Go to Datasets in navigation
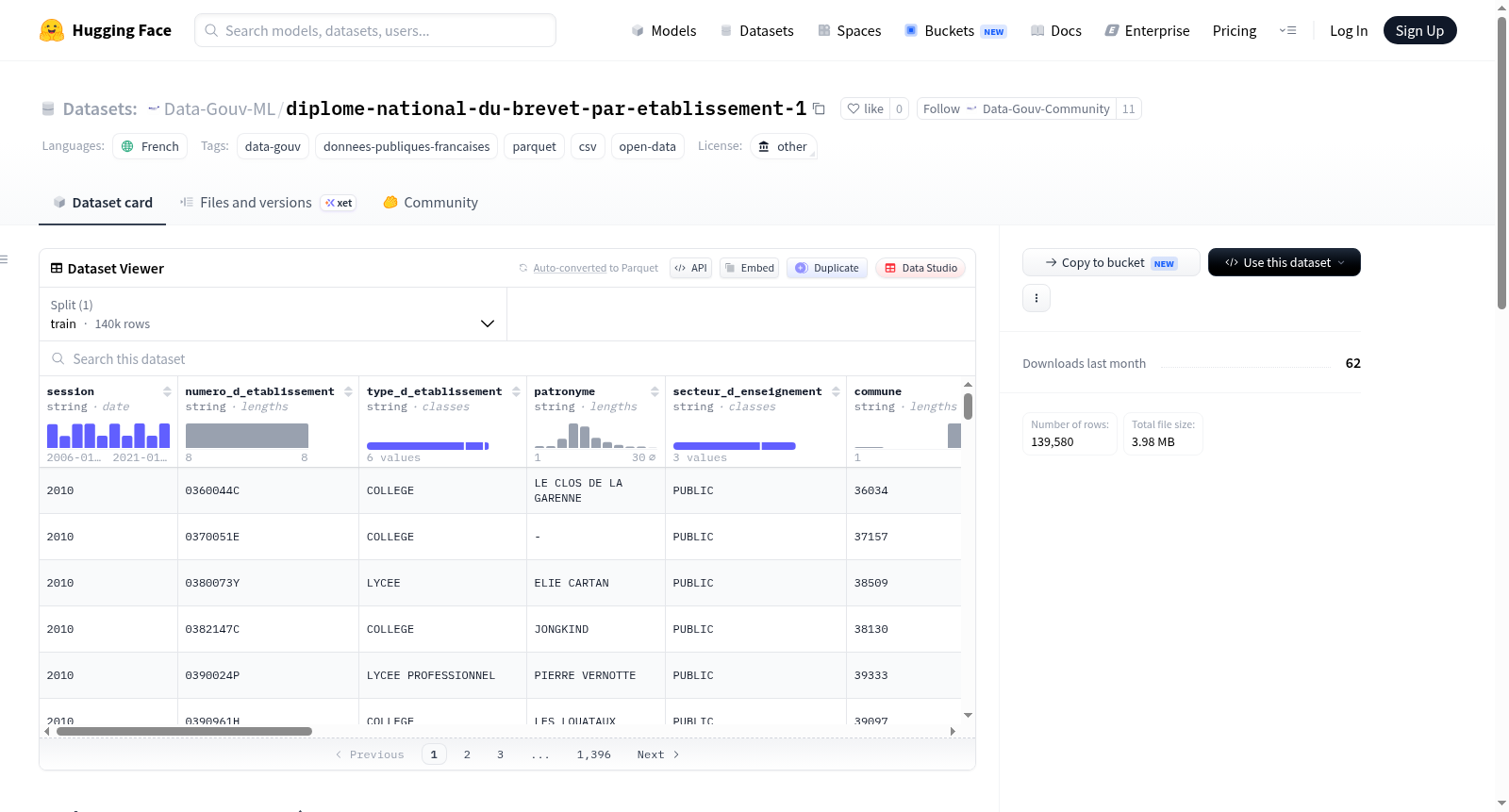 (757, 30)
